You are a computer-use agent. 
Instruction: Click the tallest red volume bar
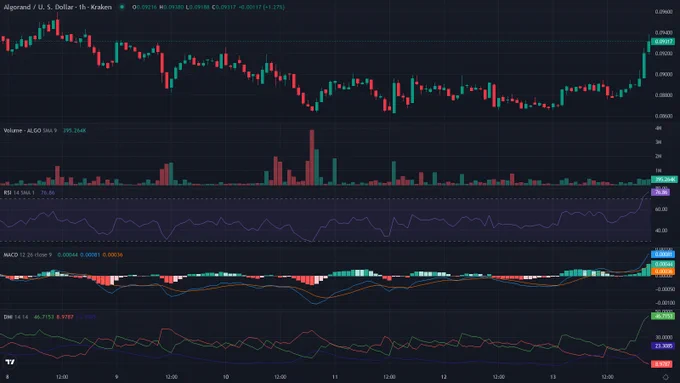pos(312,157)
